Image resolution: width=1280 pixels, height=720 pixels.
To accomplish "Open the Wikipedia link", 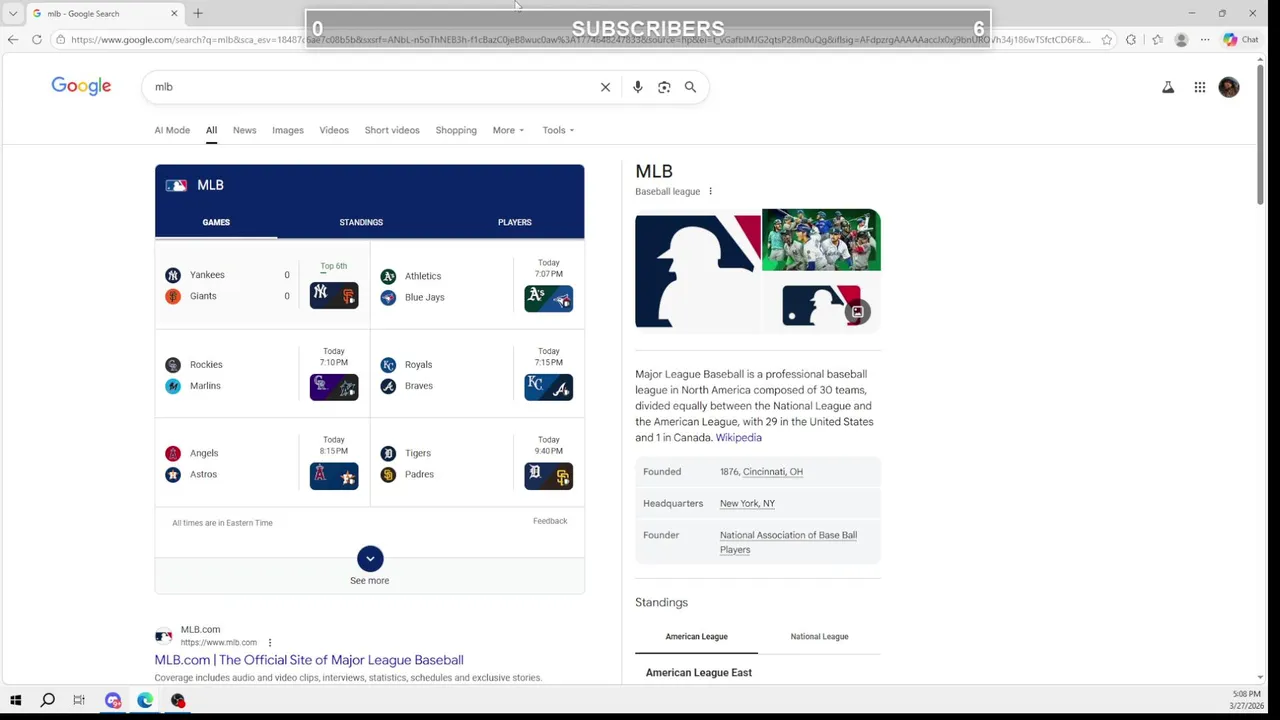I will [738, 437].
